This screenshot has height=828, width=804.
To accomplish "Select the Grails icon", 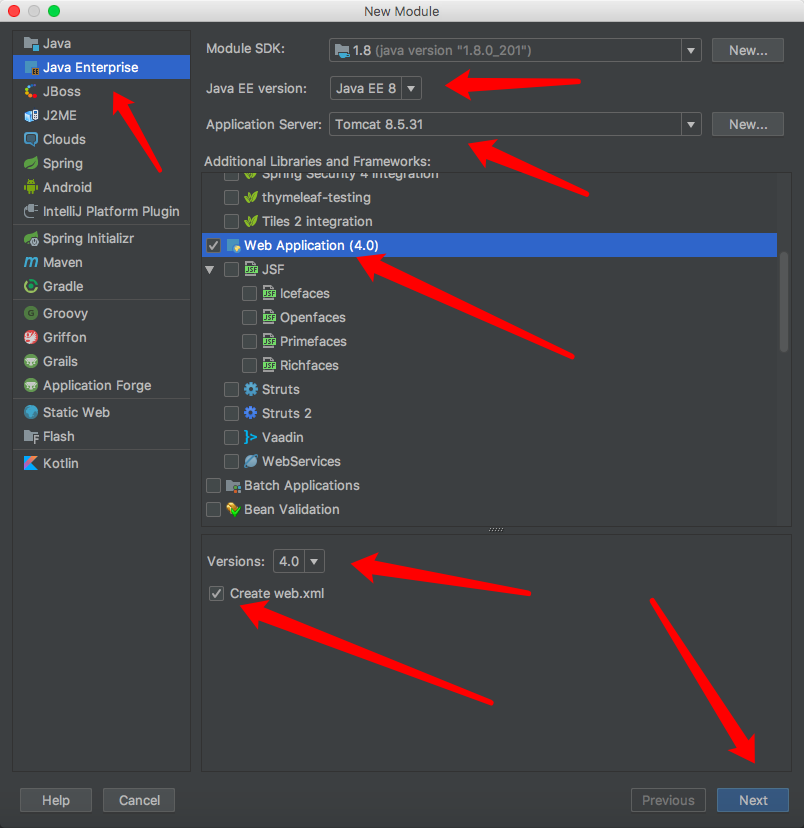I will click(x=31, y=361).
